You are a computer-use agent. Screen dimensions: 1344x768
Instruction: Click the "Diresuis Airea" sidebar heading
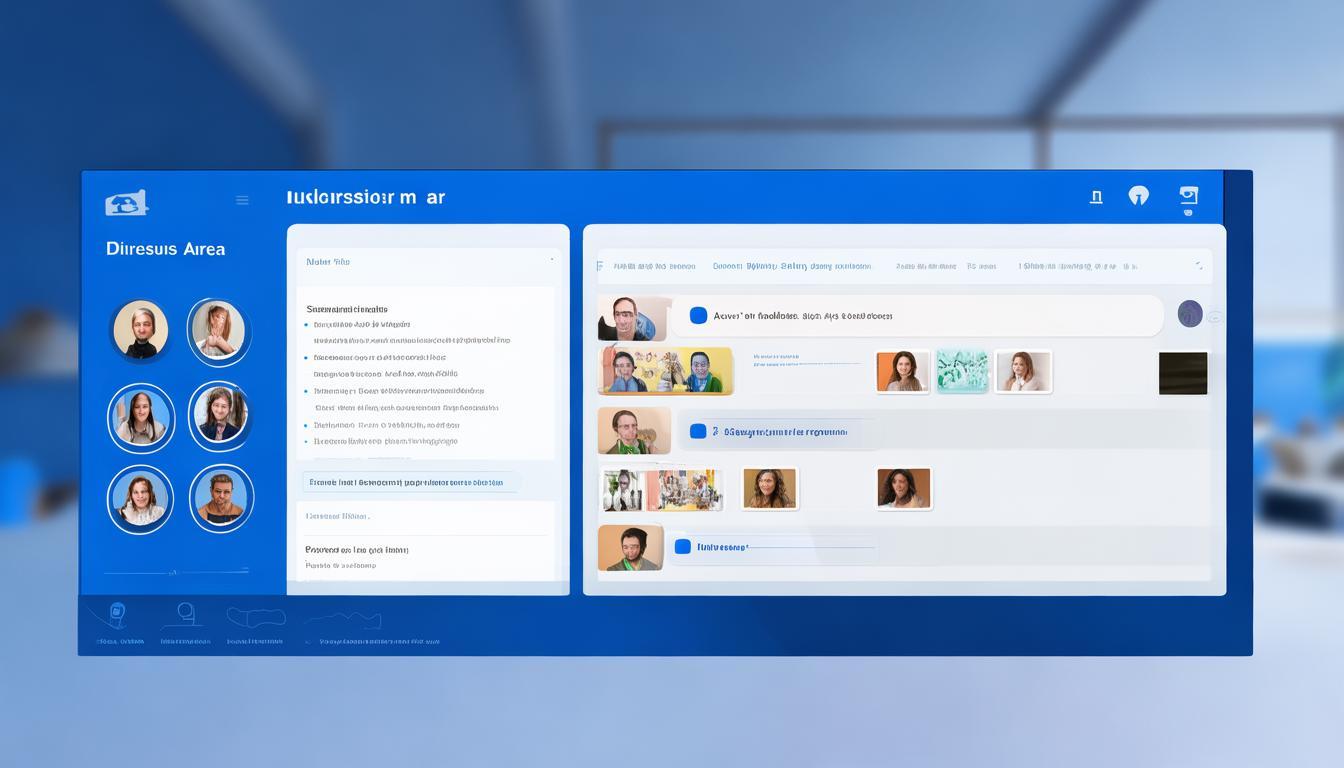tap(165, 249)
